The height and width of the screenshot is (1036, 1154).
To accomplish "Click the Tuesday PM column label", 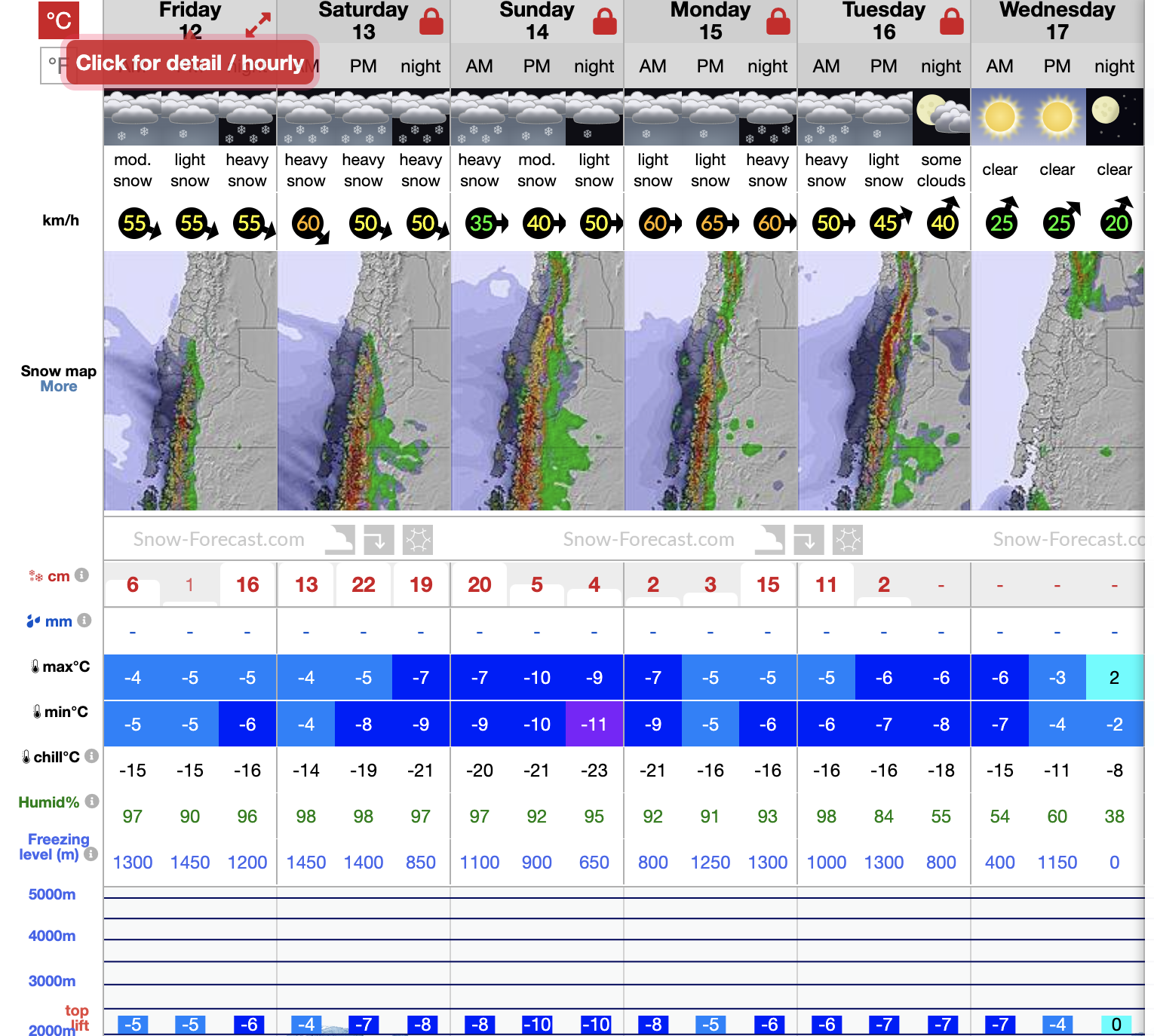I will 884,66.
